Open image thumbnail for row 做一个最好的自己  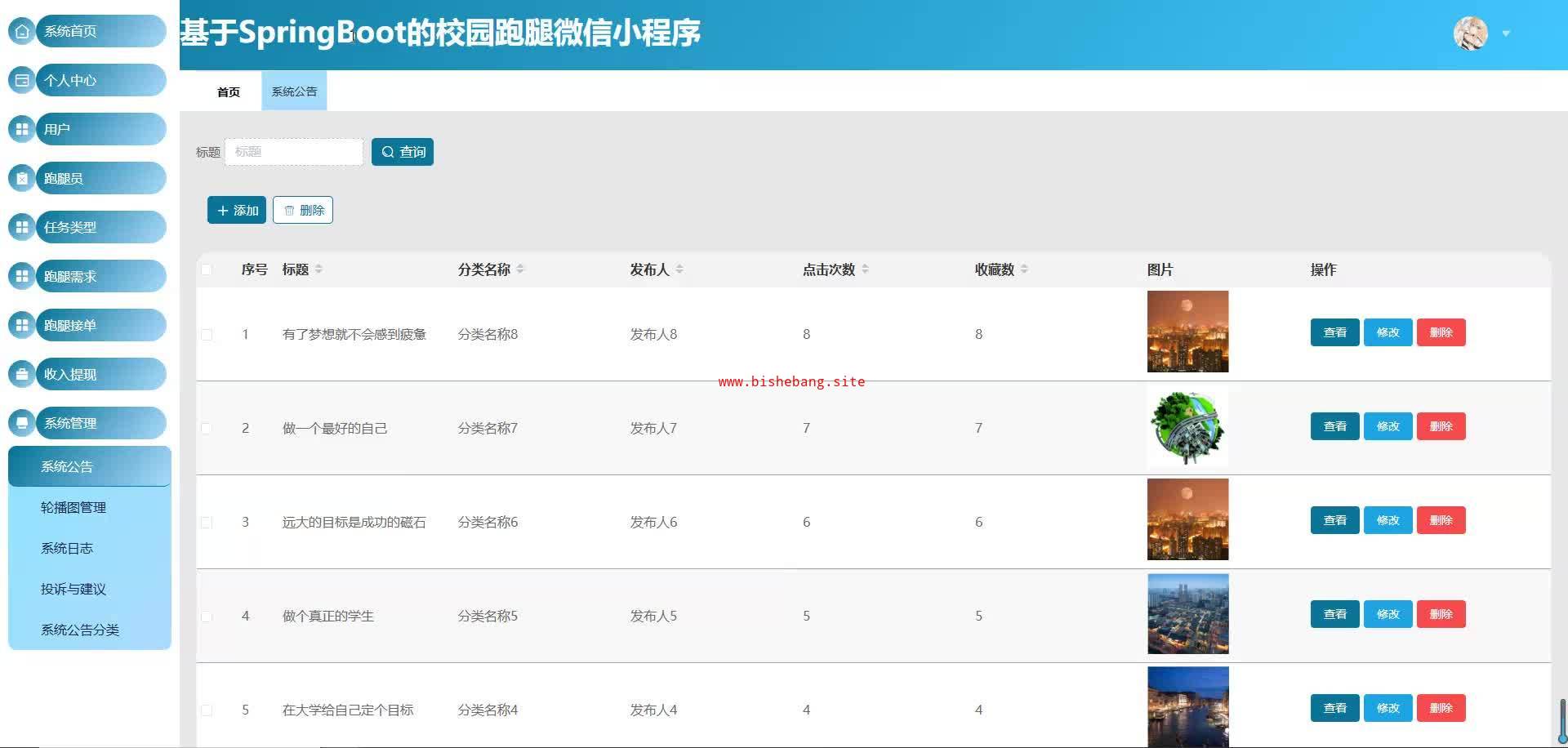coord(1187,426)
